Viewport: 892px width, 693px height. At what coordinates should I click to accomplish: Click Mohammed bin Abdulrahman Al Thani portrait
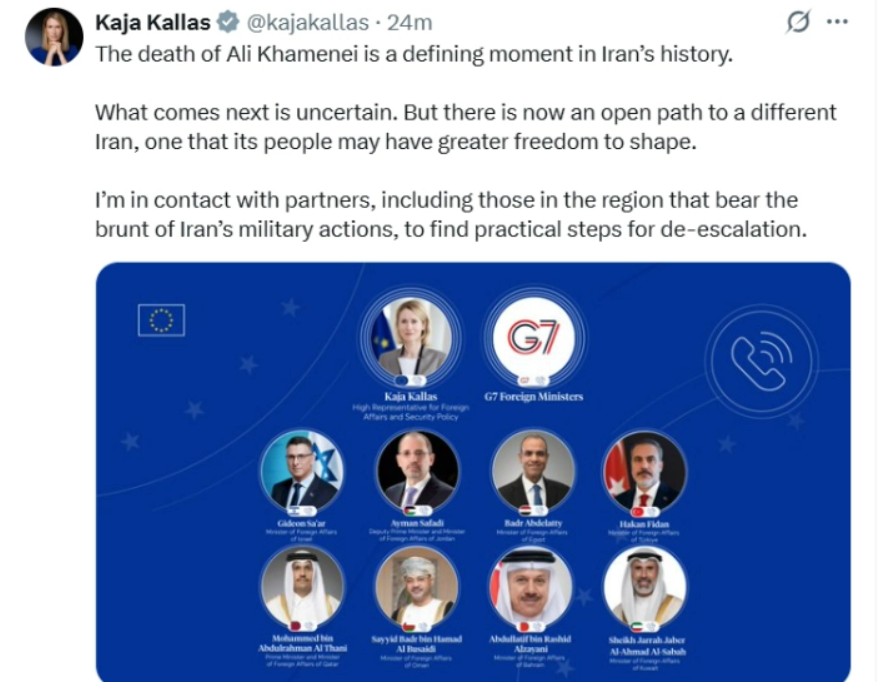pyautogui.click(x=302, y=587)
